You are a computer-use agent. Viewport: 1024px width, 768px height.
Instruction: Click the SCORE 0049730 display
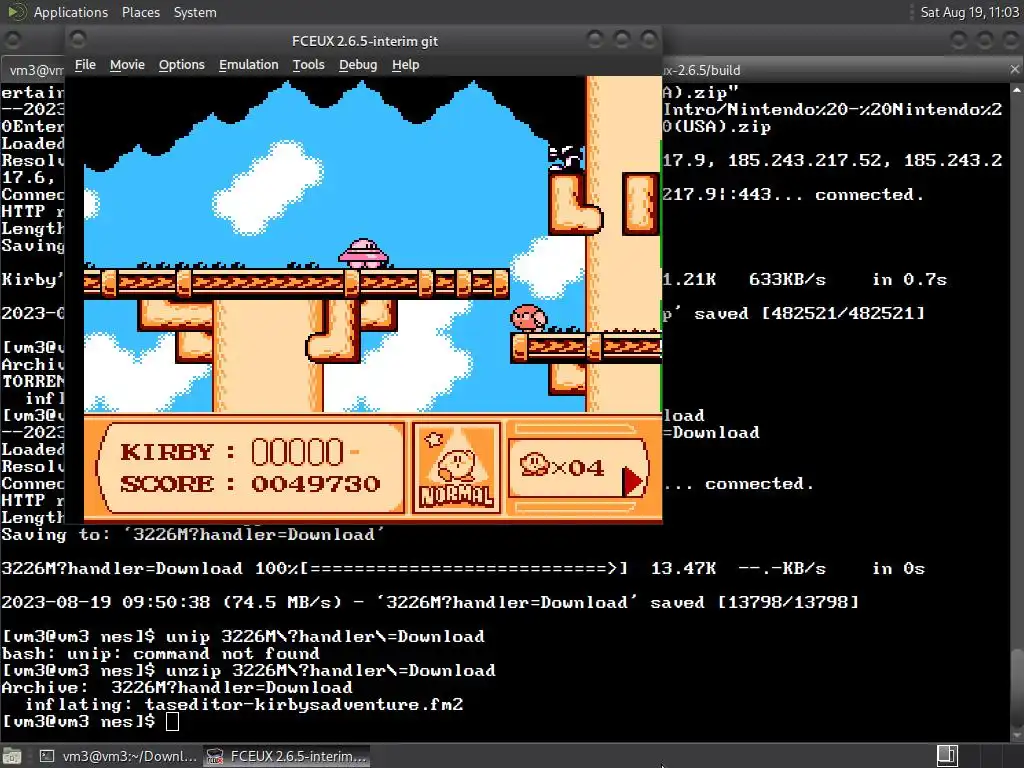click(x=250, y=484)
